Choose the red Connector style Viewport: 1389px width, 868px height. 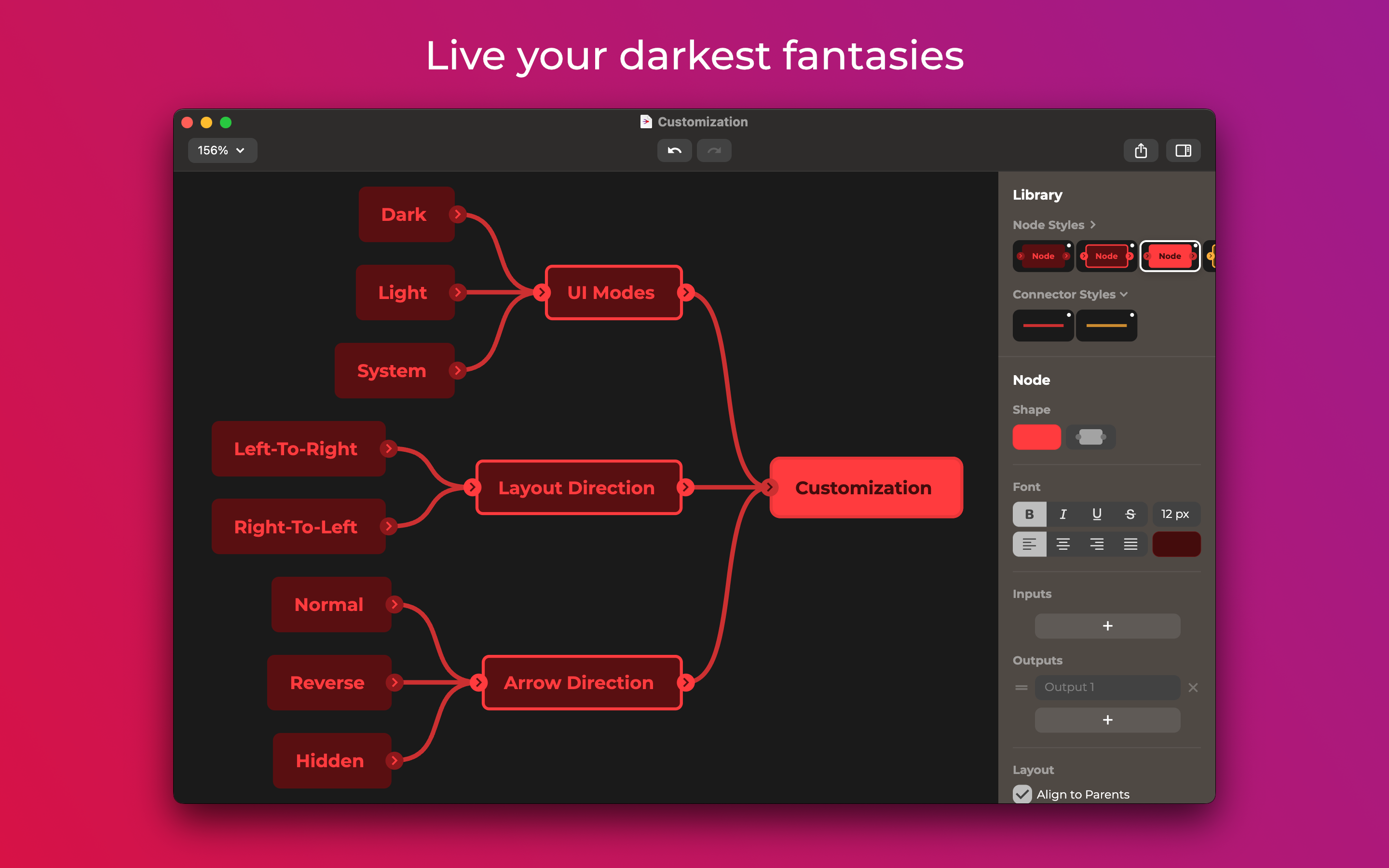point(1043,325)
